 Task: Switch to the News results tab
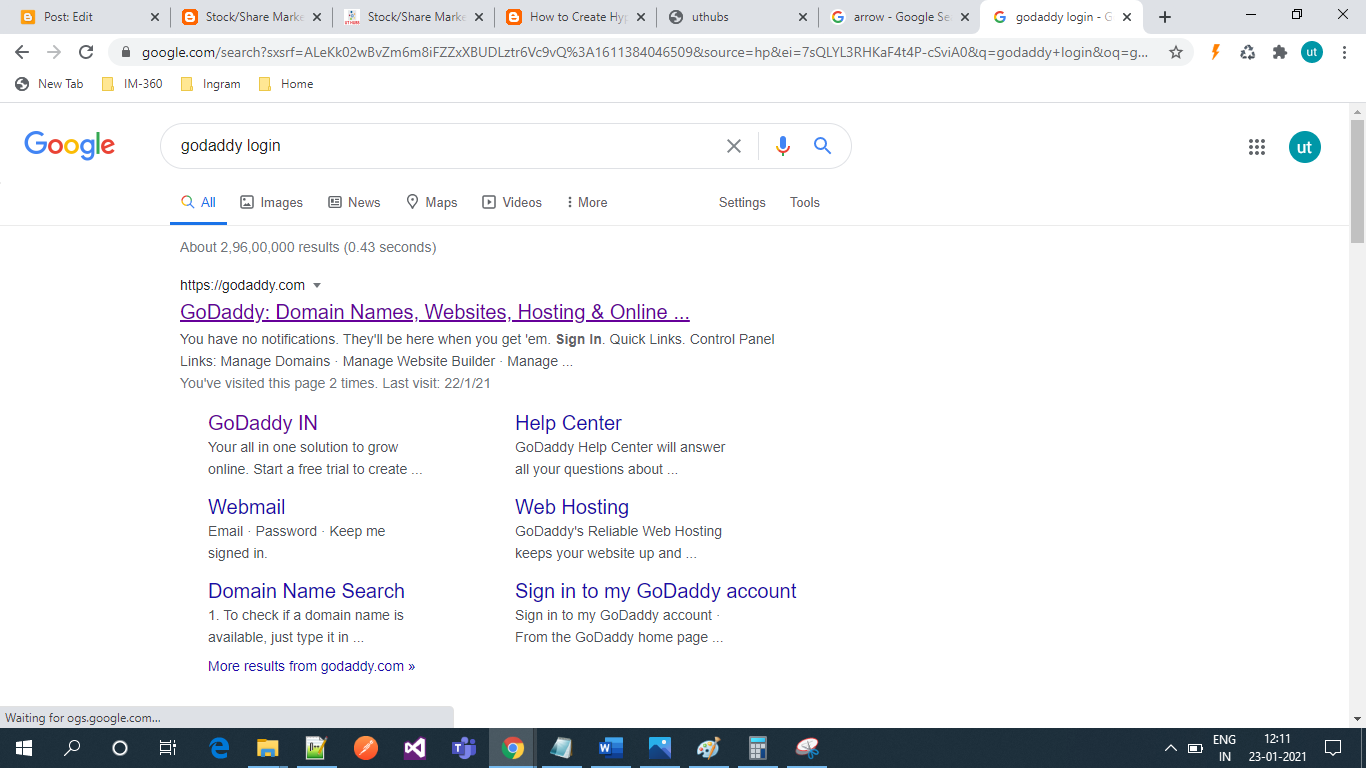click(x=354, y=202)
